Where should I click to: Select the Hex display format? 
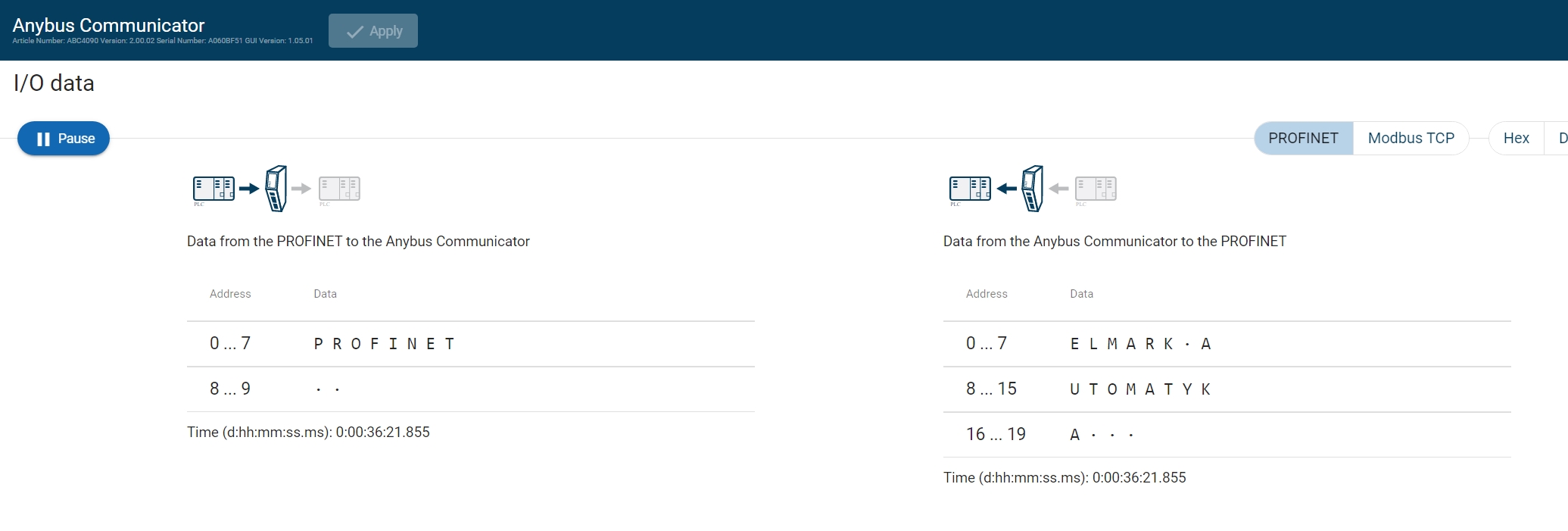click(x=1516, y=138)
